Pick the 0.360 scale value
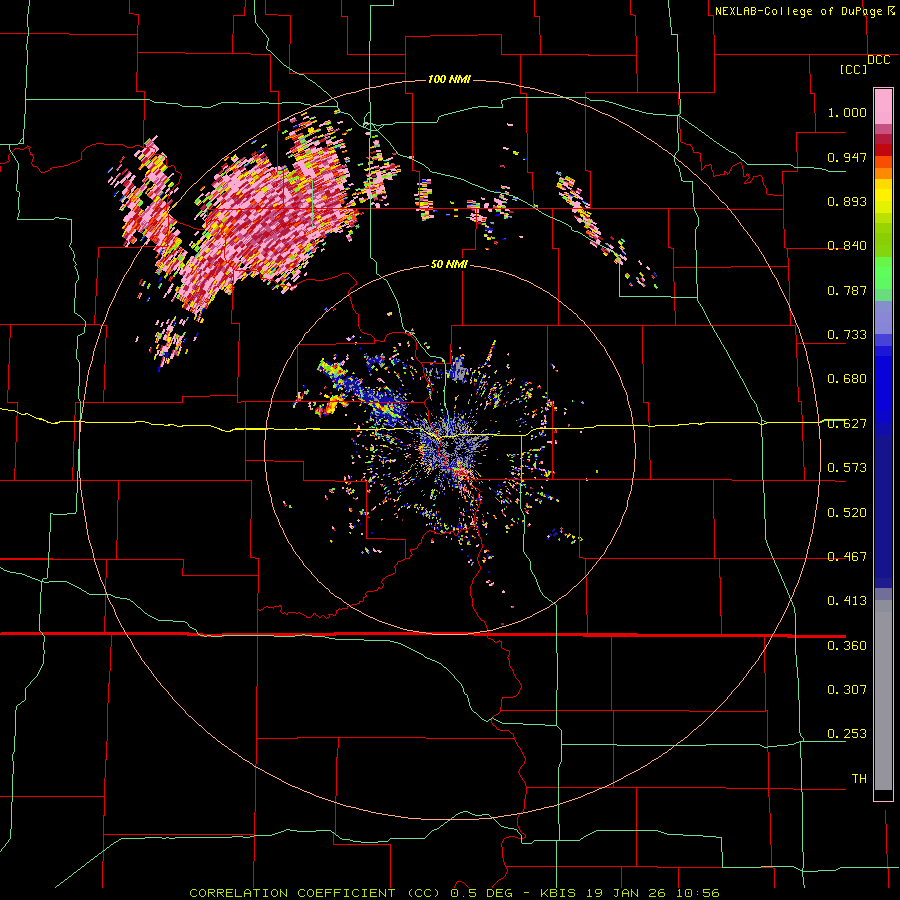 click(x=847, y=646)
